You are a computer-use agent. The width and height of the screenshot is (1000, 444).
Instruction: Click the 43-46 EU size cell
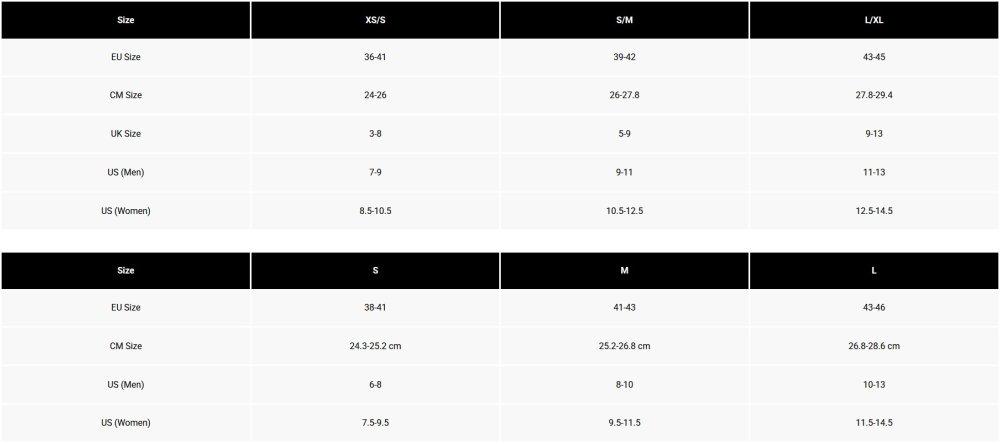873,308
